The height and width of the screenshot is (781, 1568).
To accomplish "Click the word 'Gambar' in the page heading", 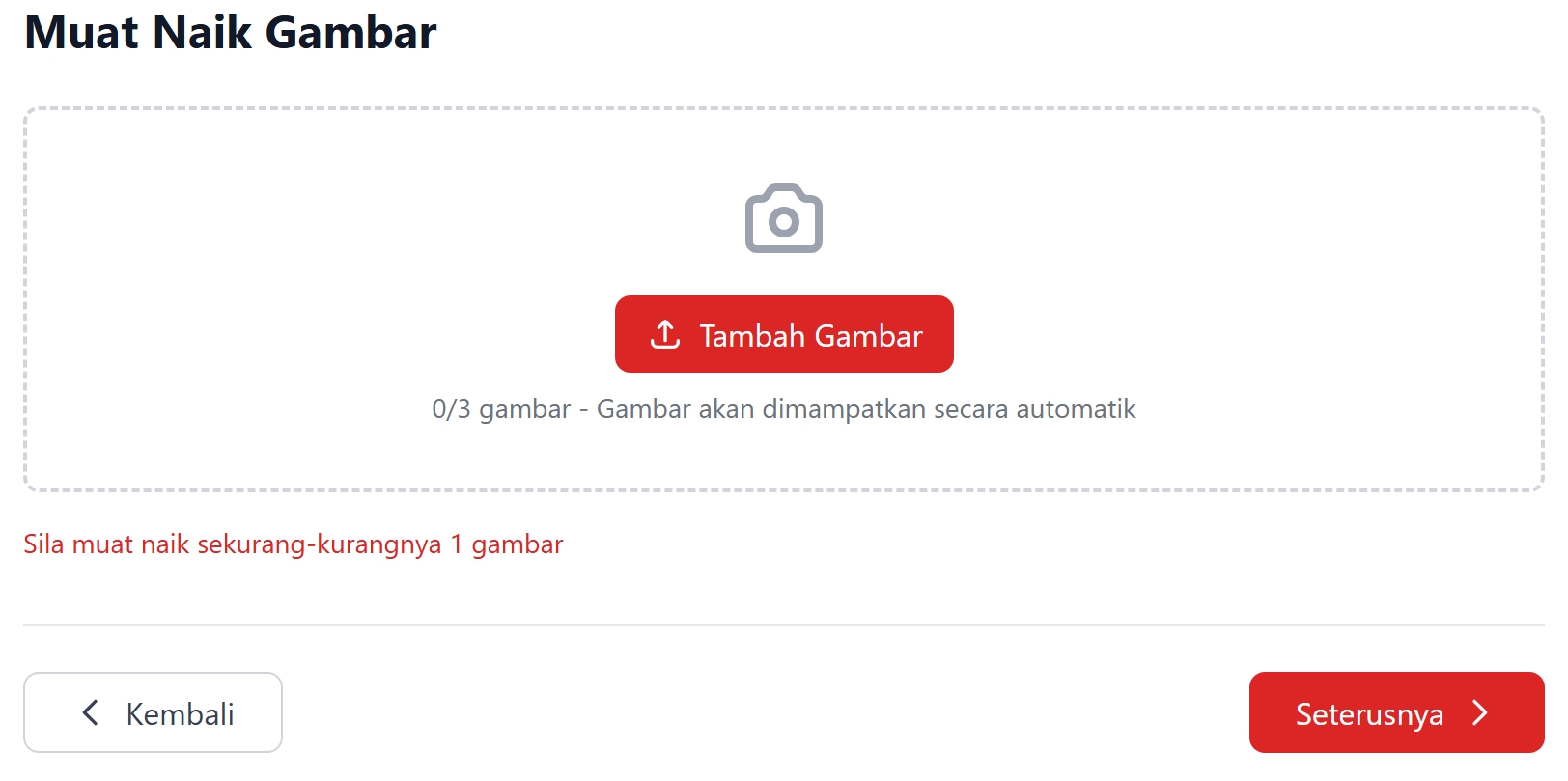I will (350, 32).
